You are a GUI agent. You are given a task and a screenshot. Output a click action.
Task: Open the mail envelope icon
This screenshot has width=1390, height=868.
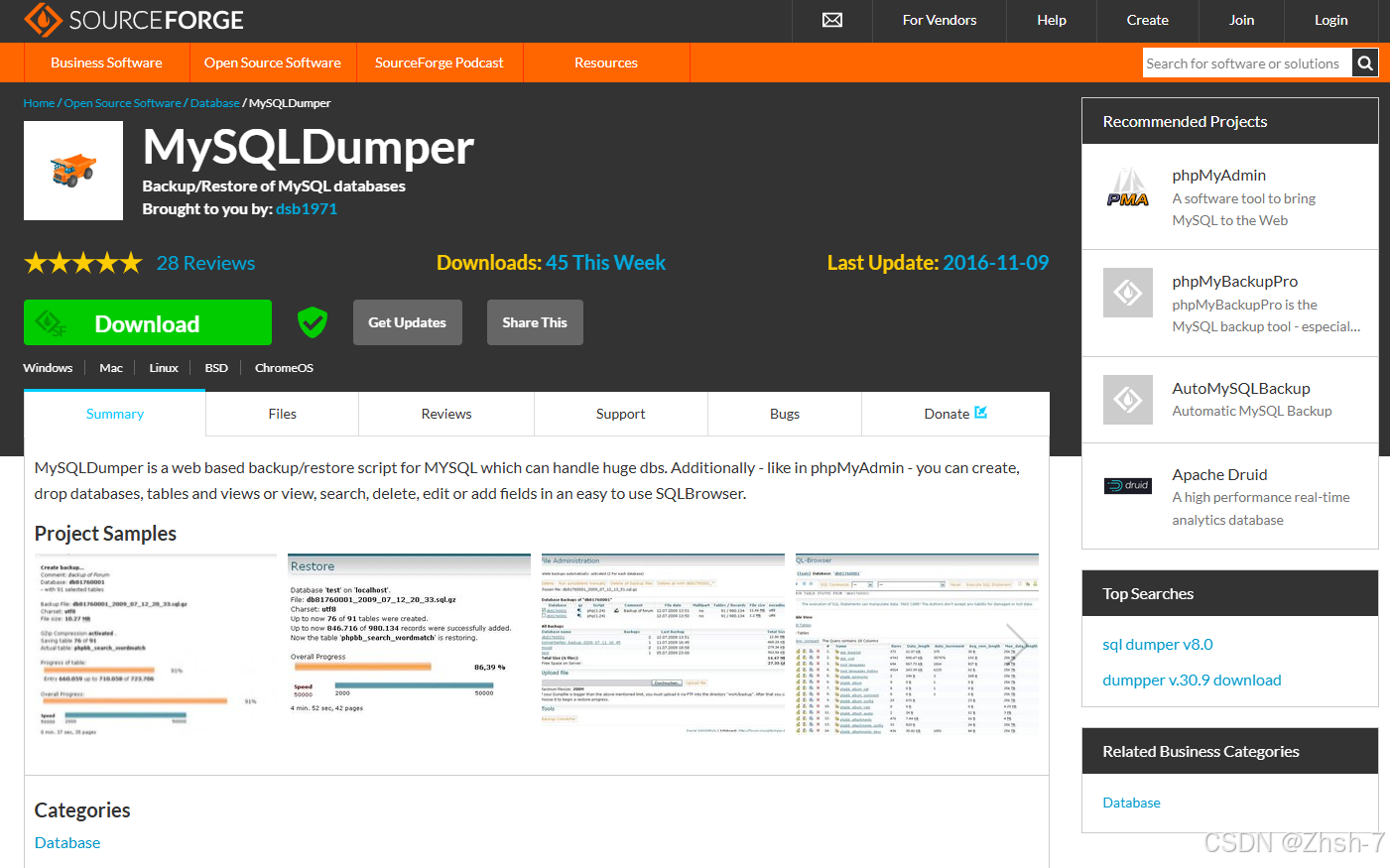832,20
